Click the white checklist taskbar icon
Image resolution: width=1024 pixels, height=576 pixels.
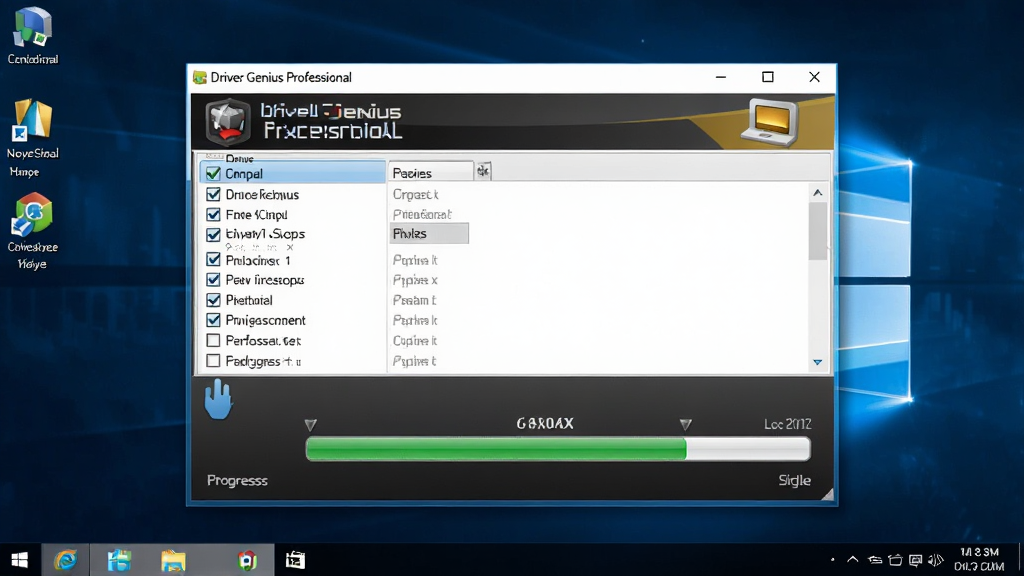coord(295,560)
